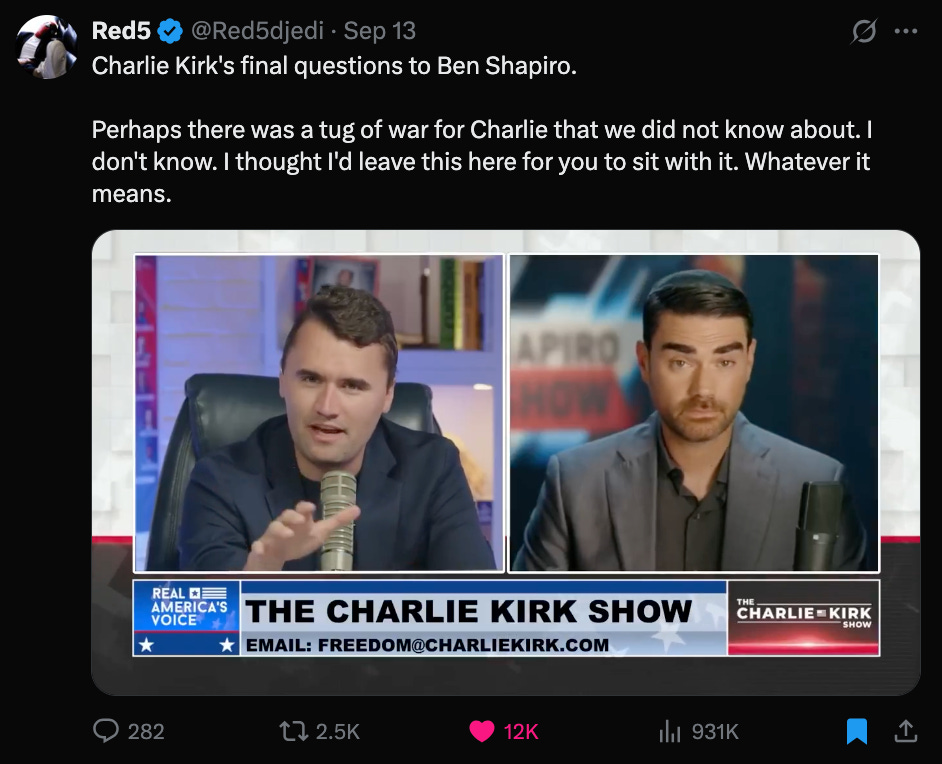Open the Sep 13 timestamp link
Image resolution: width=942 pixels, height=764 pixels.
point(380,31)
